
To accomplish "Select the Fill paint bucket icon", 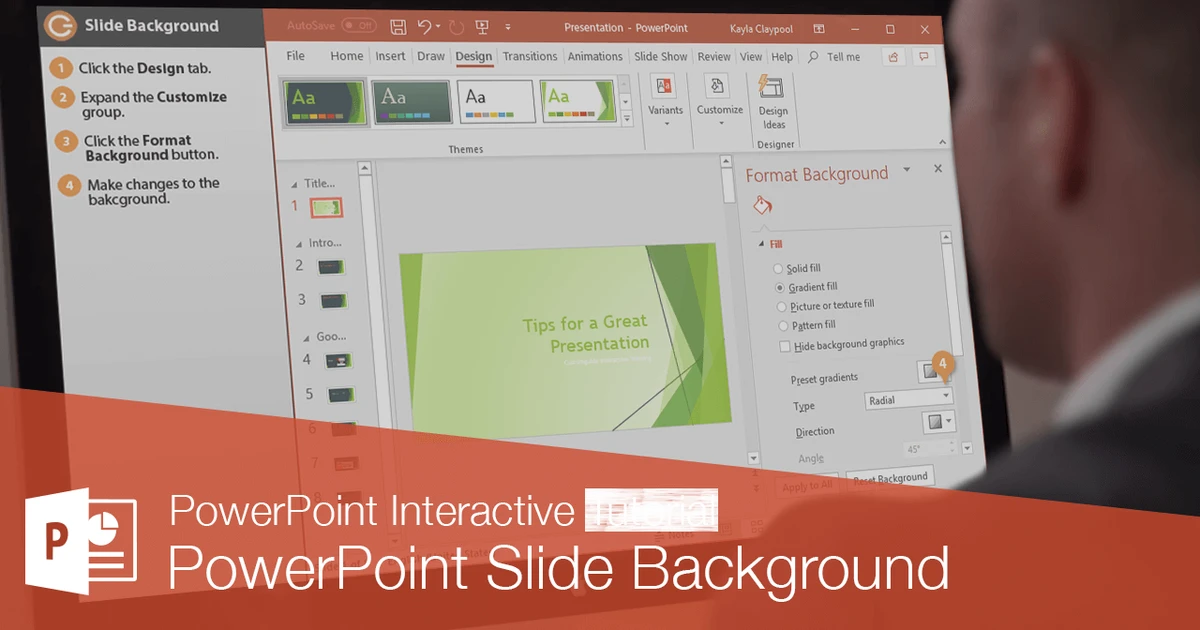I will click(x=762, y=206).
